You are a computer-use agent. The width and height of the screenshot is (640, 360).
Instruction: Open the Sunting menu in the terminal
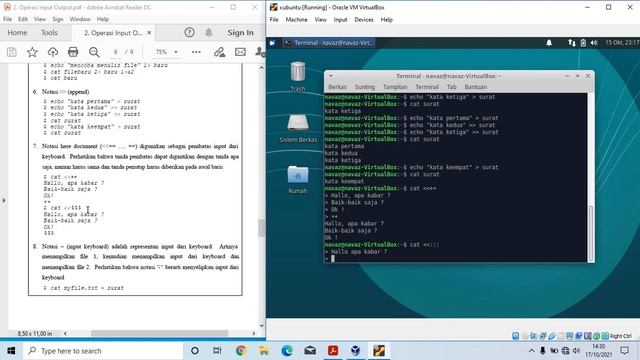(365, 87)
